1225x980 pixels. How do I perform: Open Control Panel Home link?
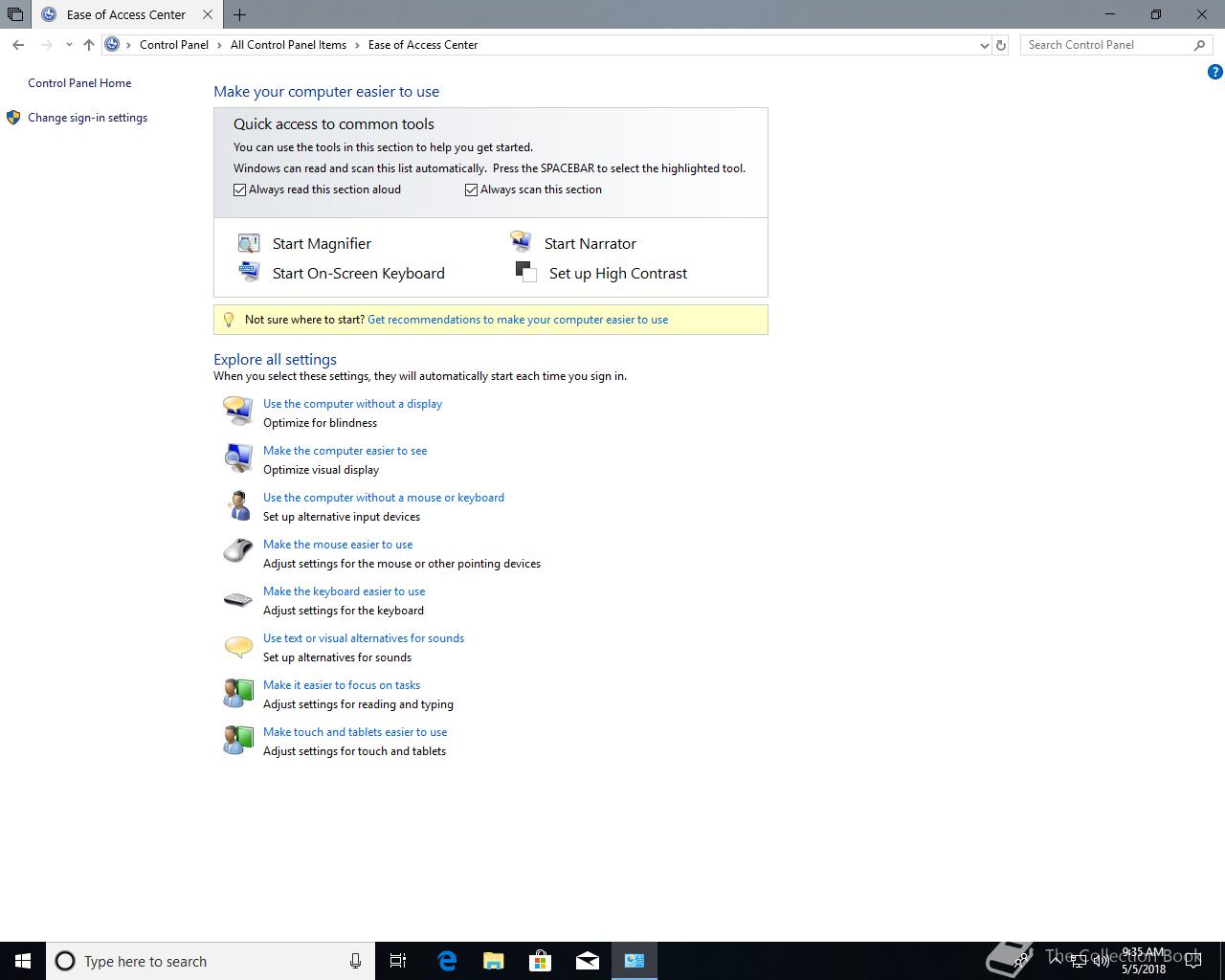coord(79,83)
